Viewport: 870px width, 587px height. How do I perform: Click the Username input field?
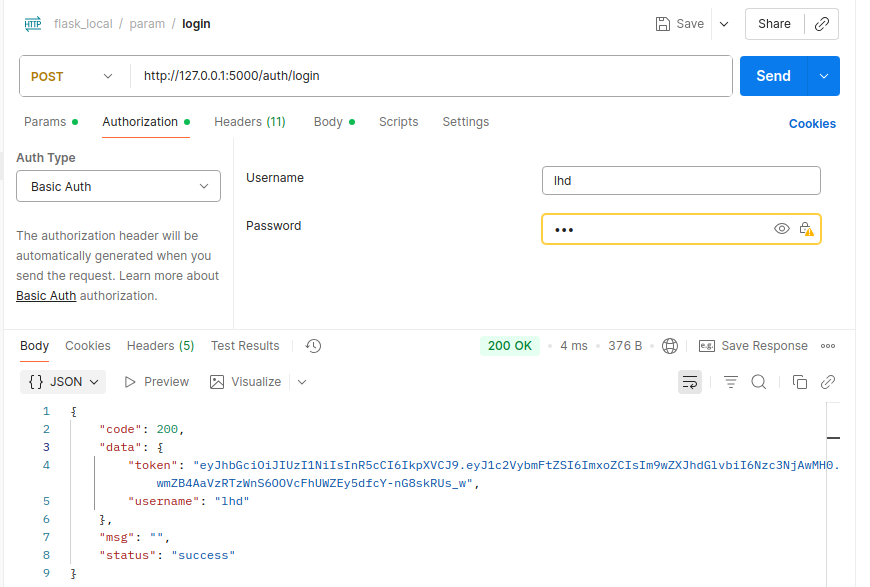tap(680, 181)
